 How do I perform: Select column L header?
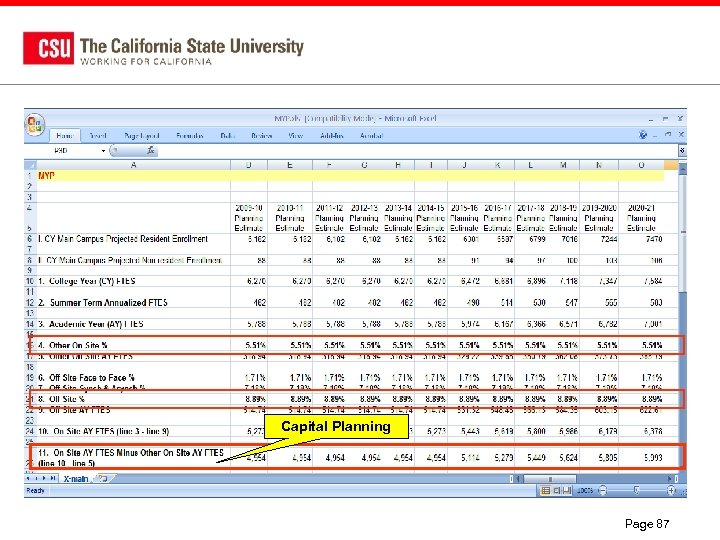pyautogui.click(x=530, y=165)
